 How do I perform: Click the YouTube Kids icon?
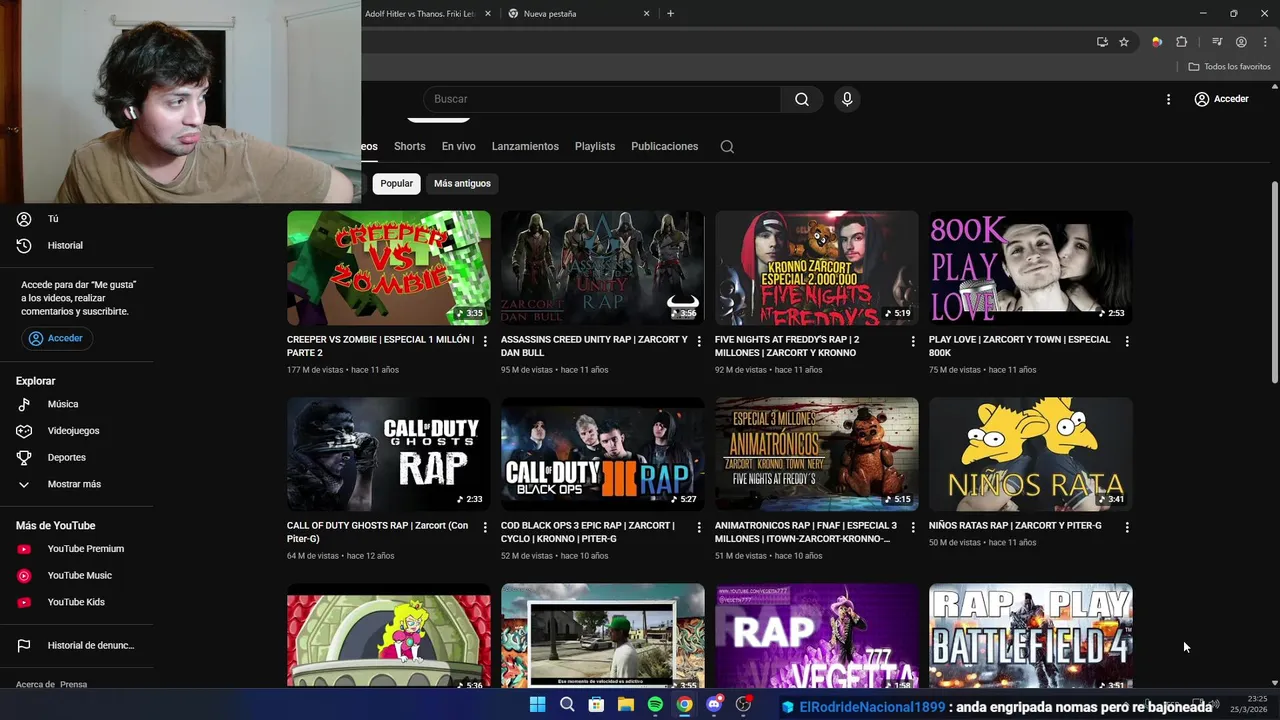[24, 602]
